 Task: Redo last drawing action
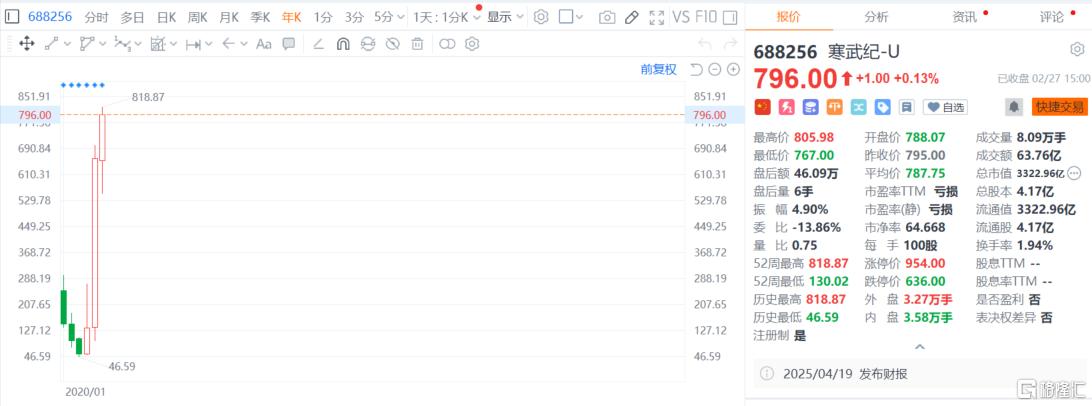tap(730, 45)
